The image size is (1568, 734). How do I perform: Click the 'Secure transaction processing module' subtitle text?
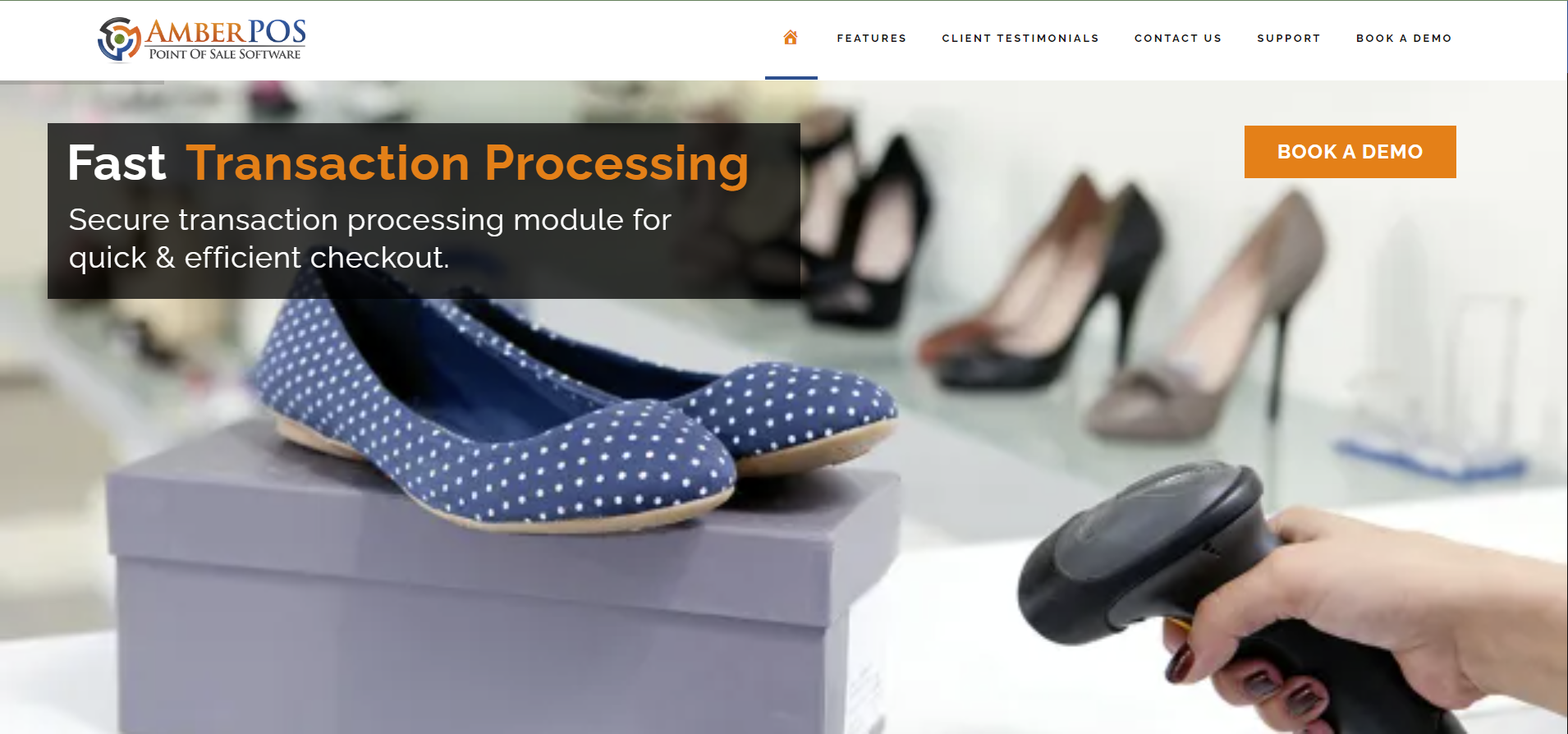point(370,239)
